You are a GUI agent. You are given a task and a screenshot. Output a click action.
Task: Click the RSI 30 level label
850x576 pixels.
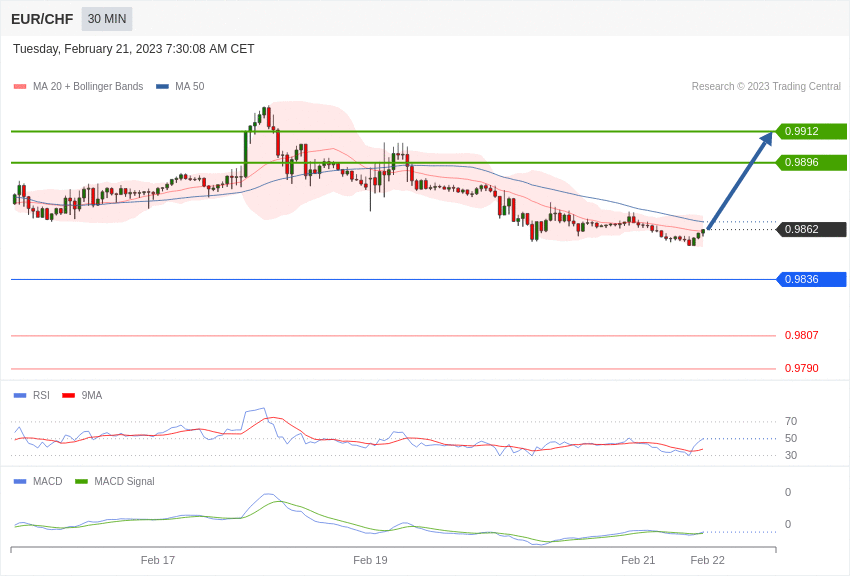click(x=791, y=456)
